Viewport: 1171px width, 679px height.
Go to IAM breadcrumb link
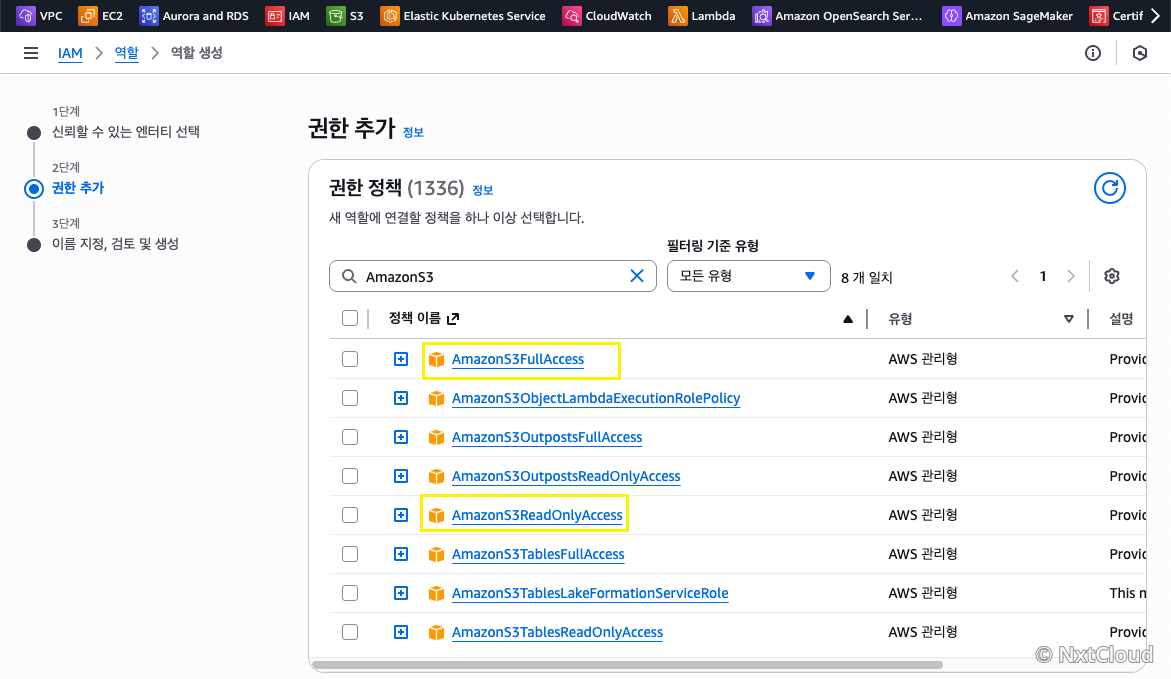click(70, 53)
